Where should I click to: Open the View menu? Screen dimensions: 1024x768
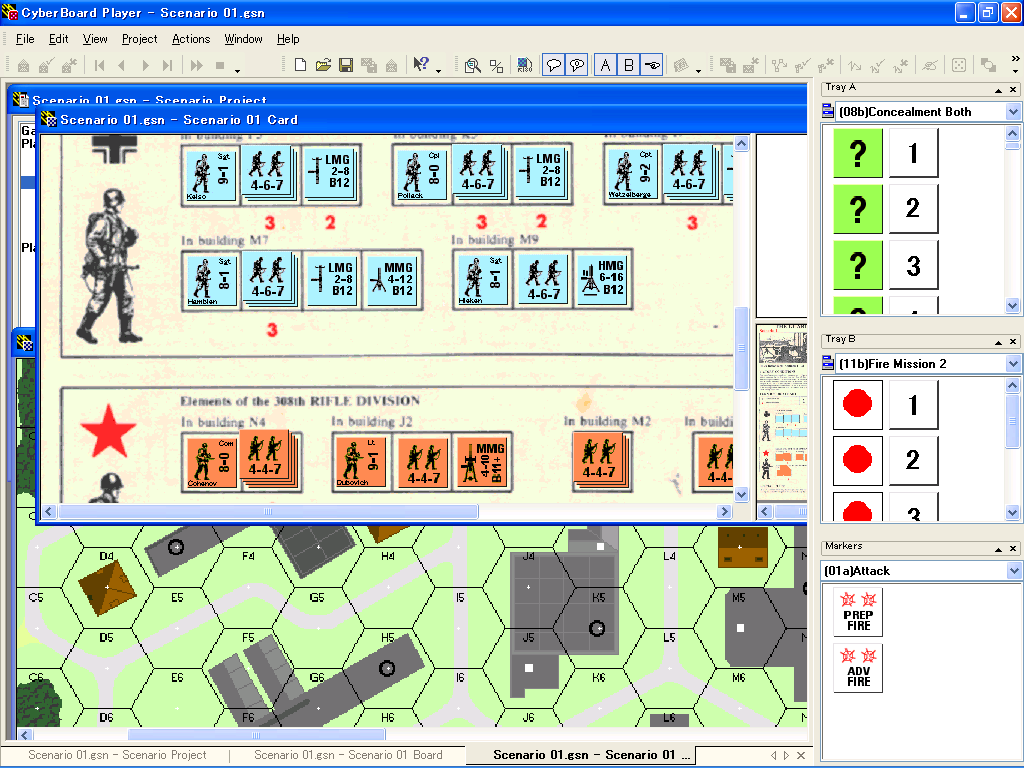[95, 39]
